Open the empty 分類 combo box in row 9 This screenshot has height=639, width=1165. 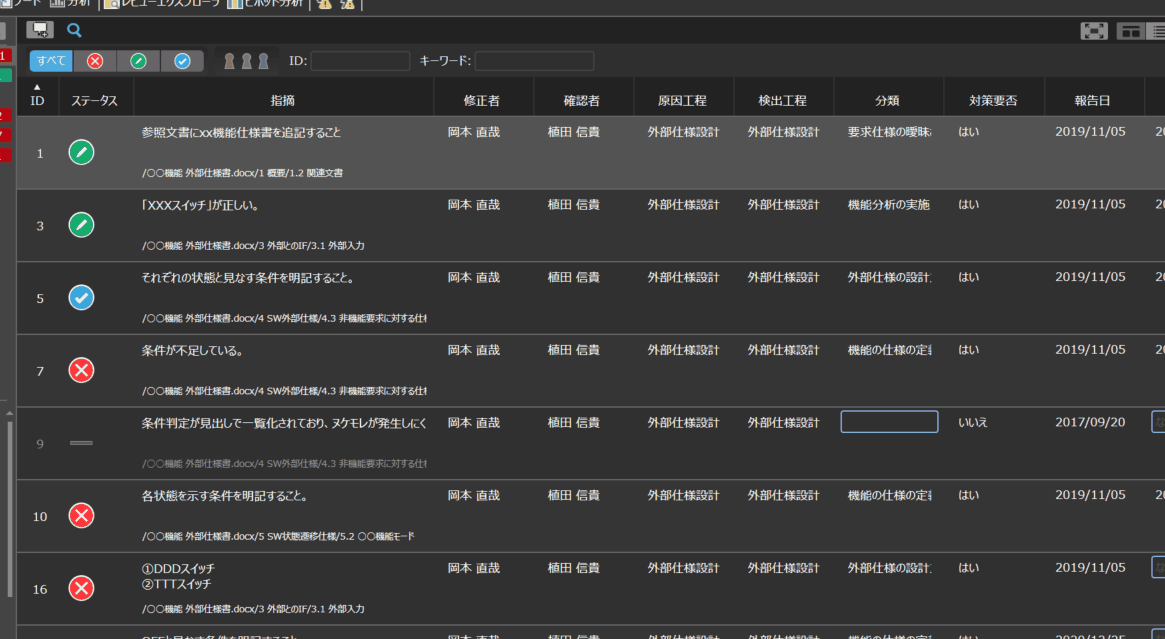pos(889,422)
